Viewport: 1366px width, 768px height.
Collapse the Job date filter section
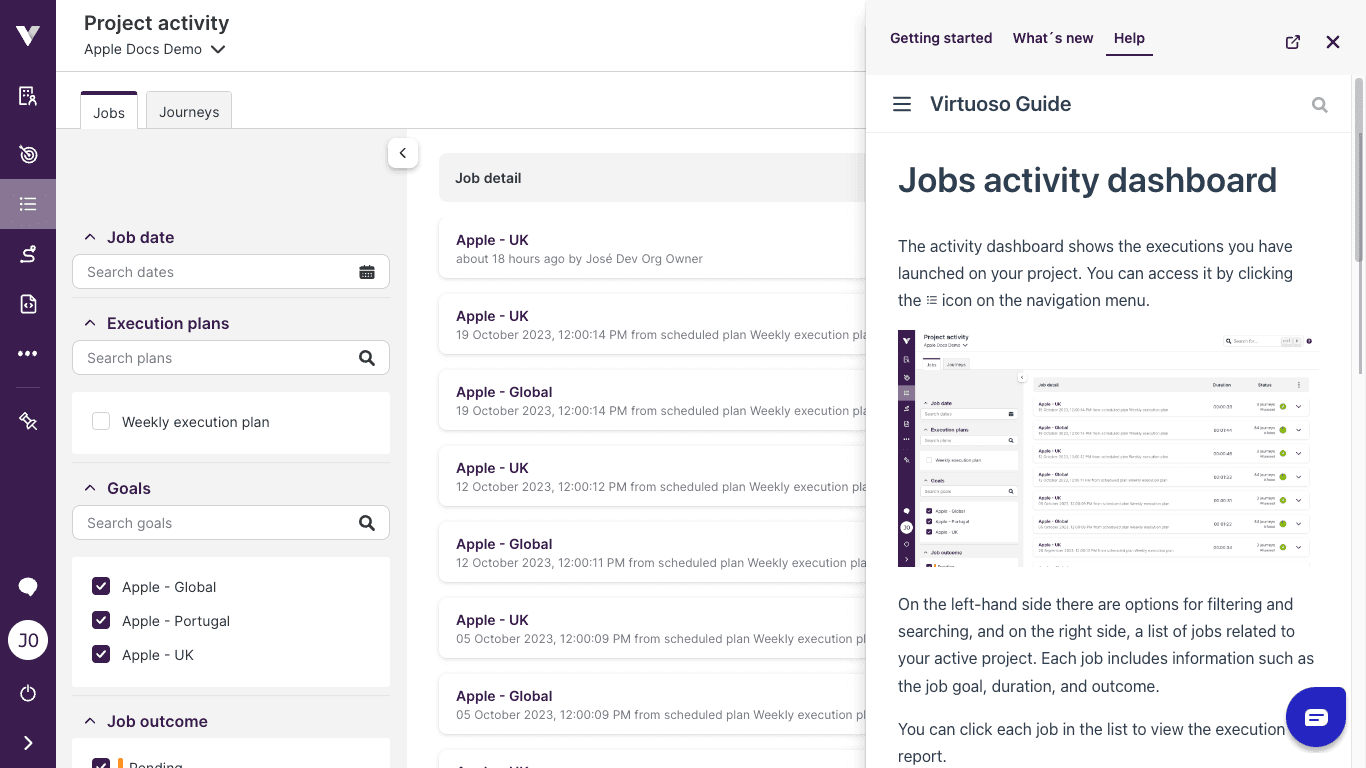click(x=90, y=238)
